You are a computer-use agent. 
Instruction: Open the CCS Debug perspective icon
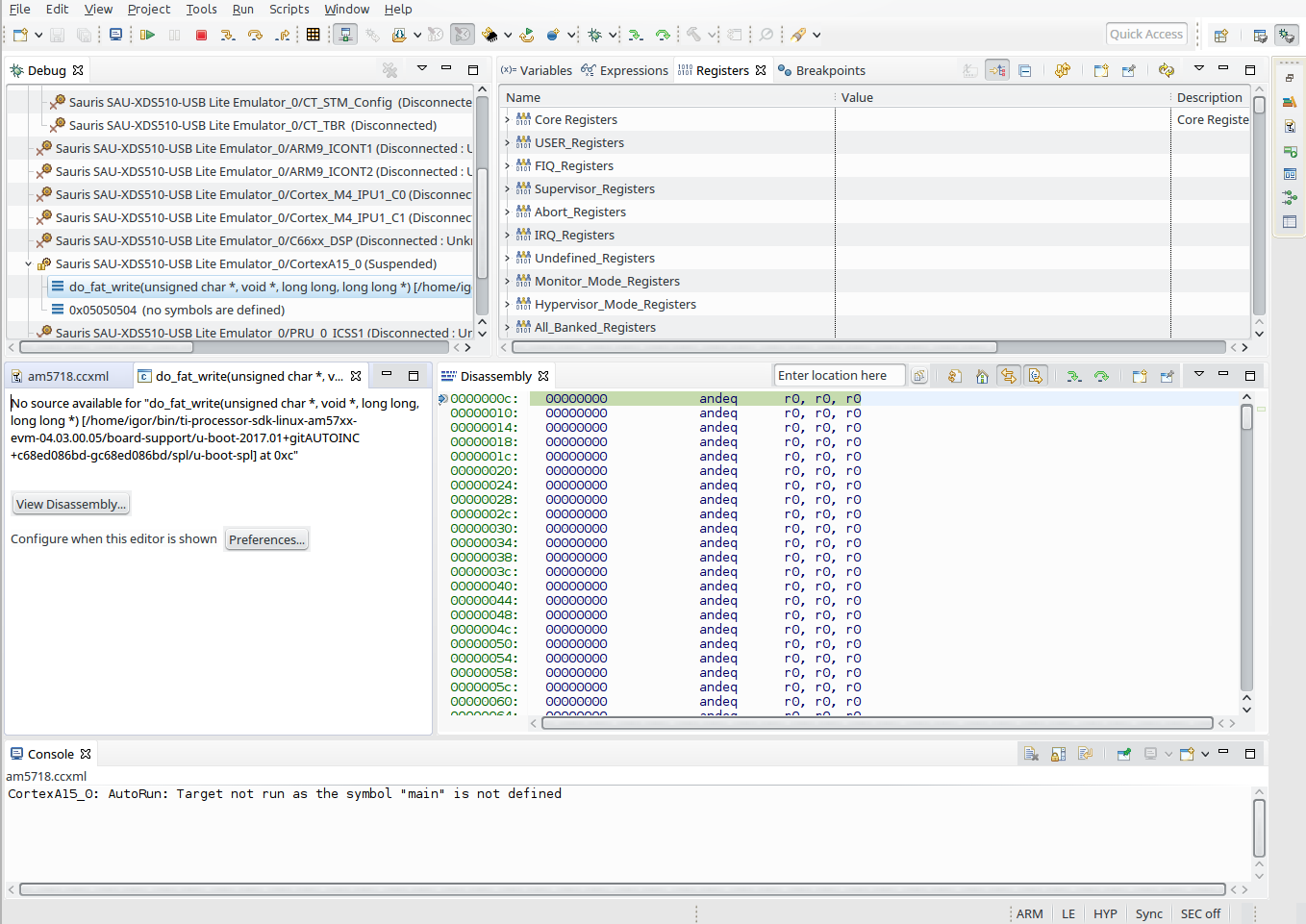(x=1286, y=35)
